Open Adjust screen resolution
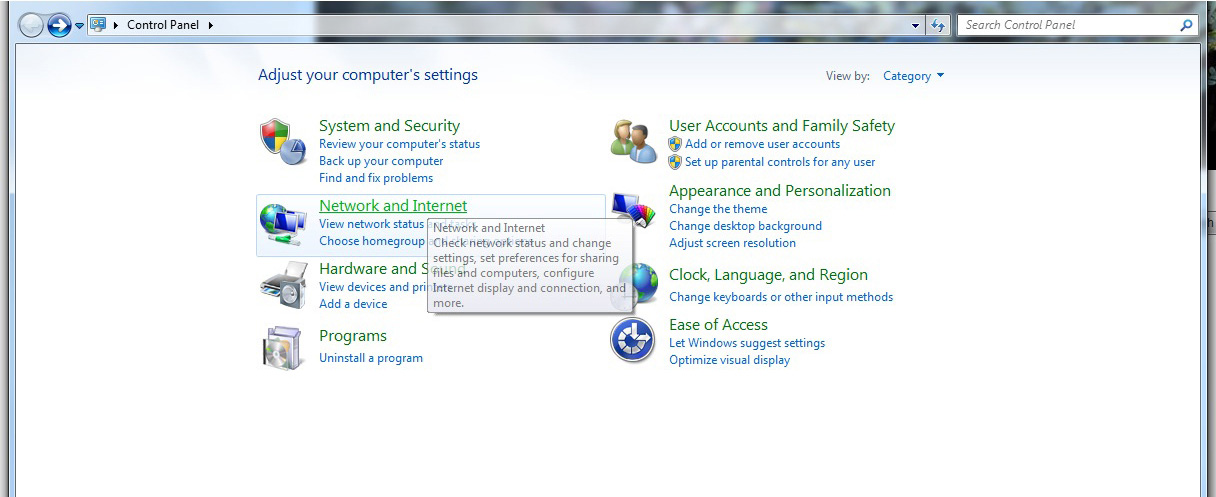The image size is (1216, 497). click(x=732, y=243)
